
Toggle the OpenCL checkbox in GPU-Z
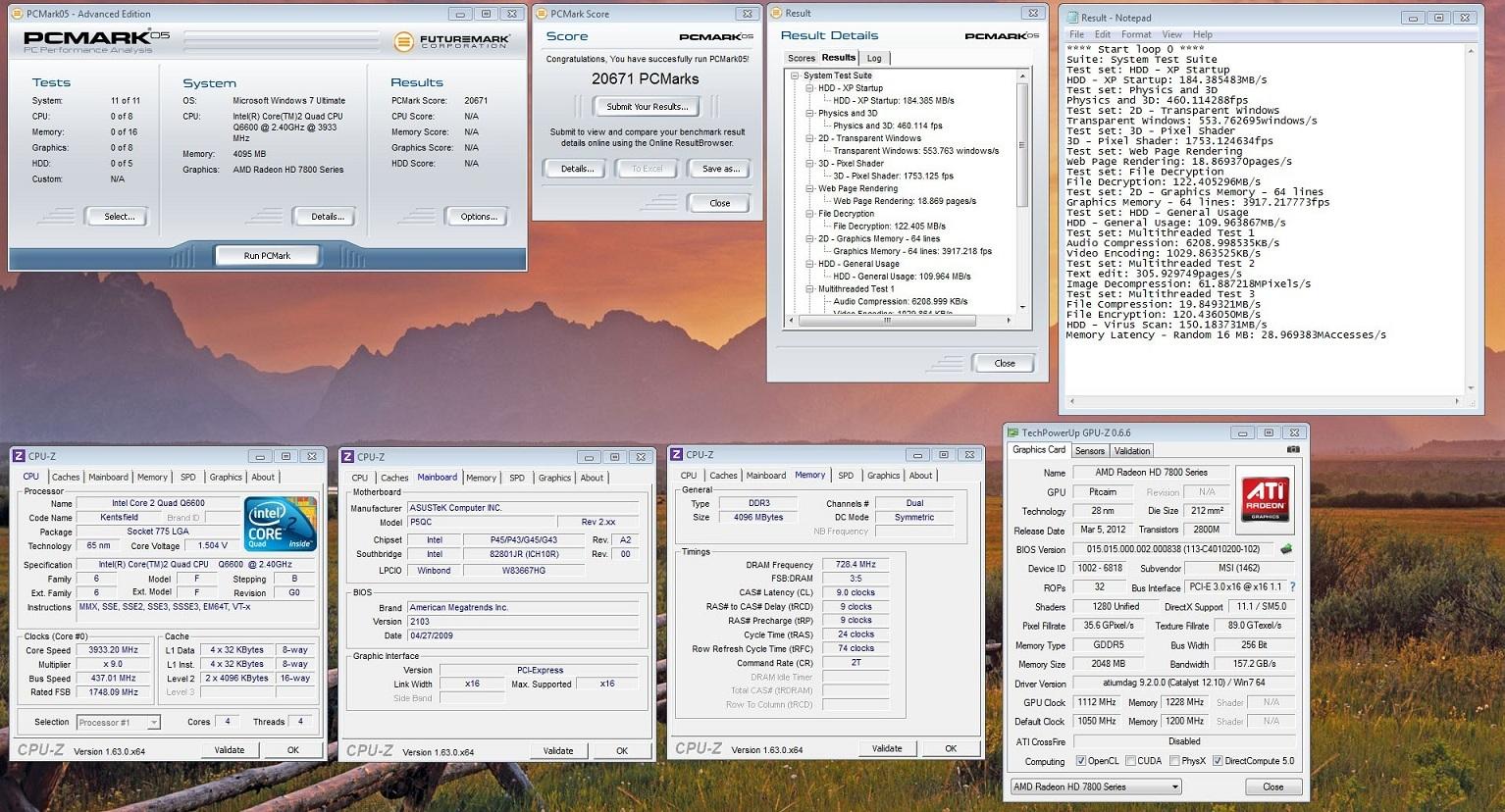[1080, 761]
